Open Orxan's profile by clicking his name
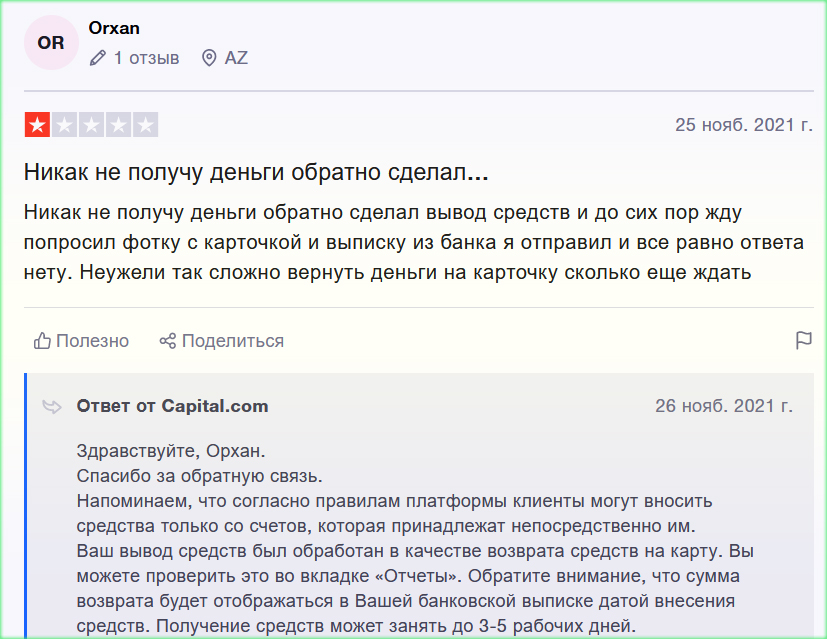Viewport: 827px width, 639px height. (x=114, y=28)
